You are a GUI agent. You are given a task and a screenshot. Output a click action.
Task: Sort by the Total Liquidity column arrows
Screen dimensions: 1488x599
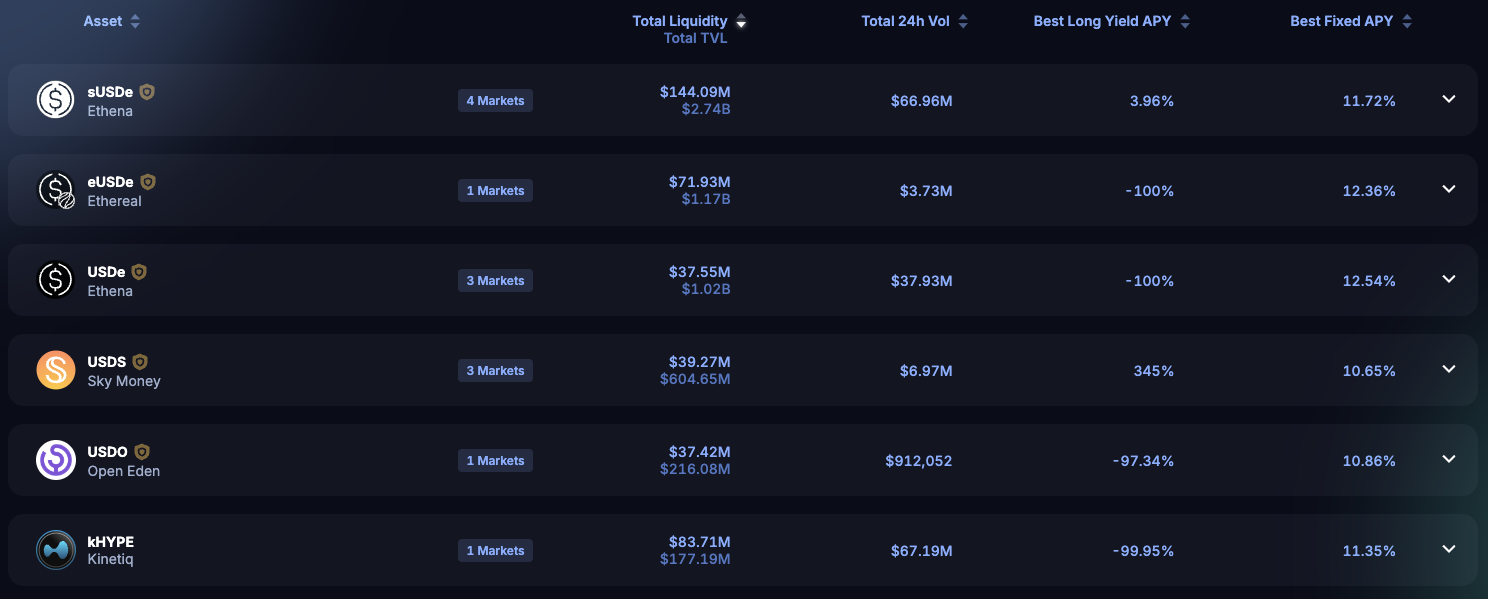coord(741,22)
